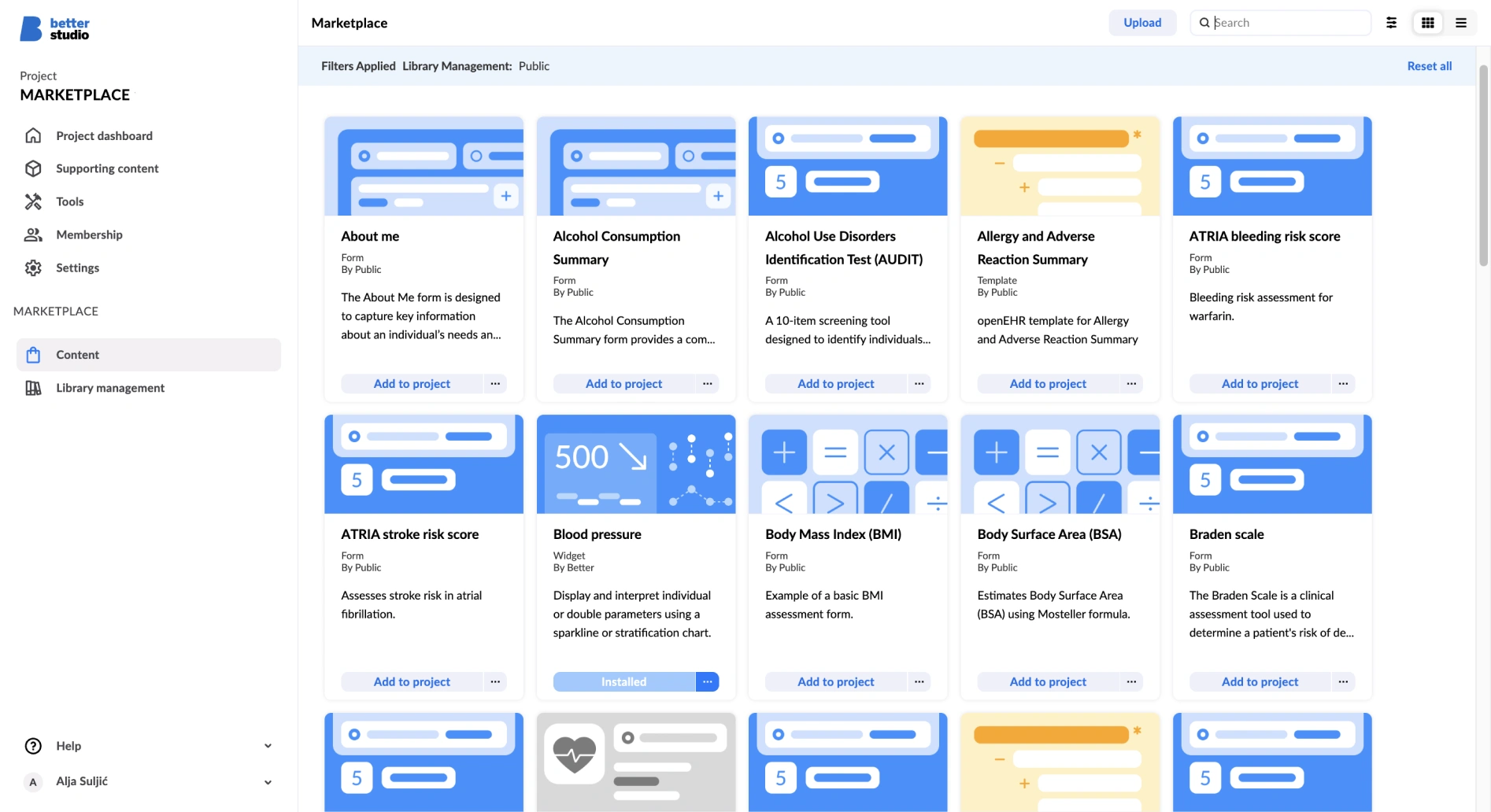Select the Tools icon in the sidebar

pos(33,201)
